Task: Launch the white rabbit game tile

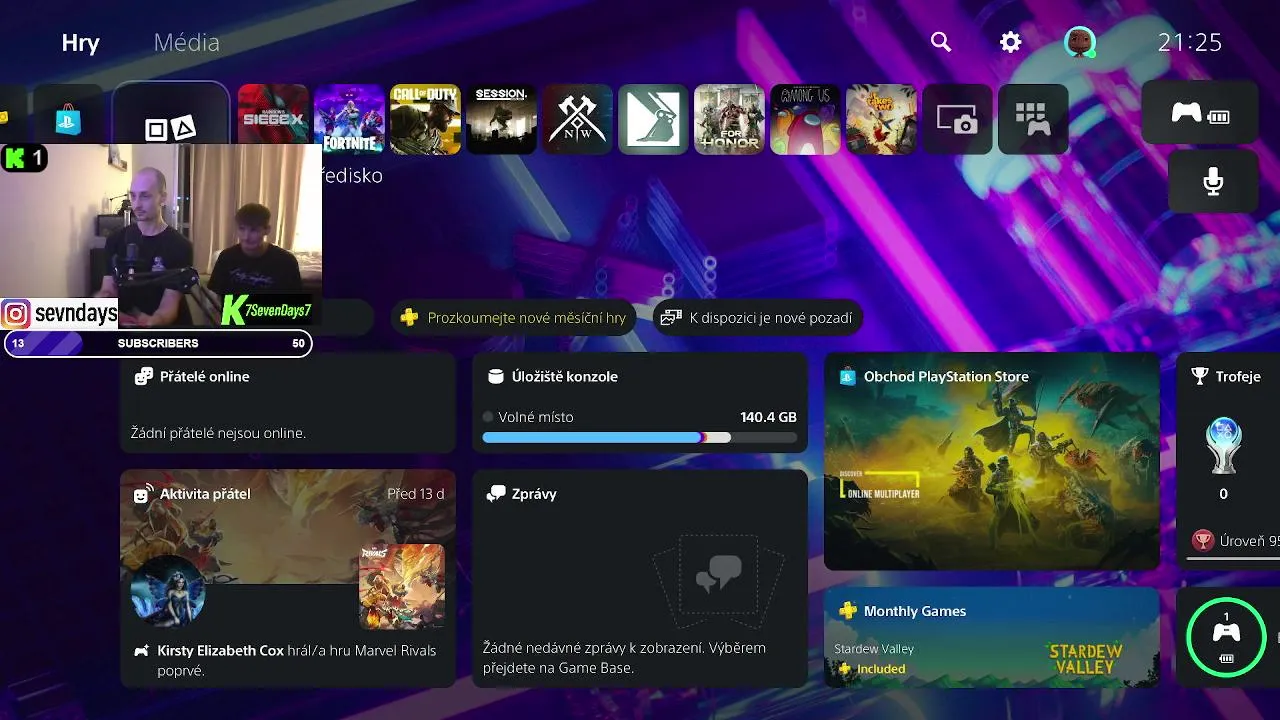Action: pyautogui.click(x=653, y=119)
